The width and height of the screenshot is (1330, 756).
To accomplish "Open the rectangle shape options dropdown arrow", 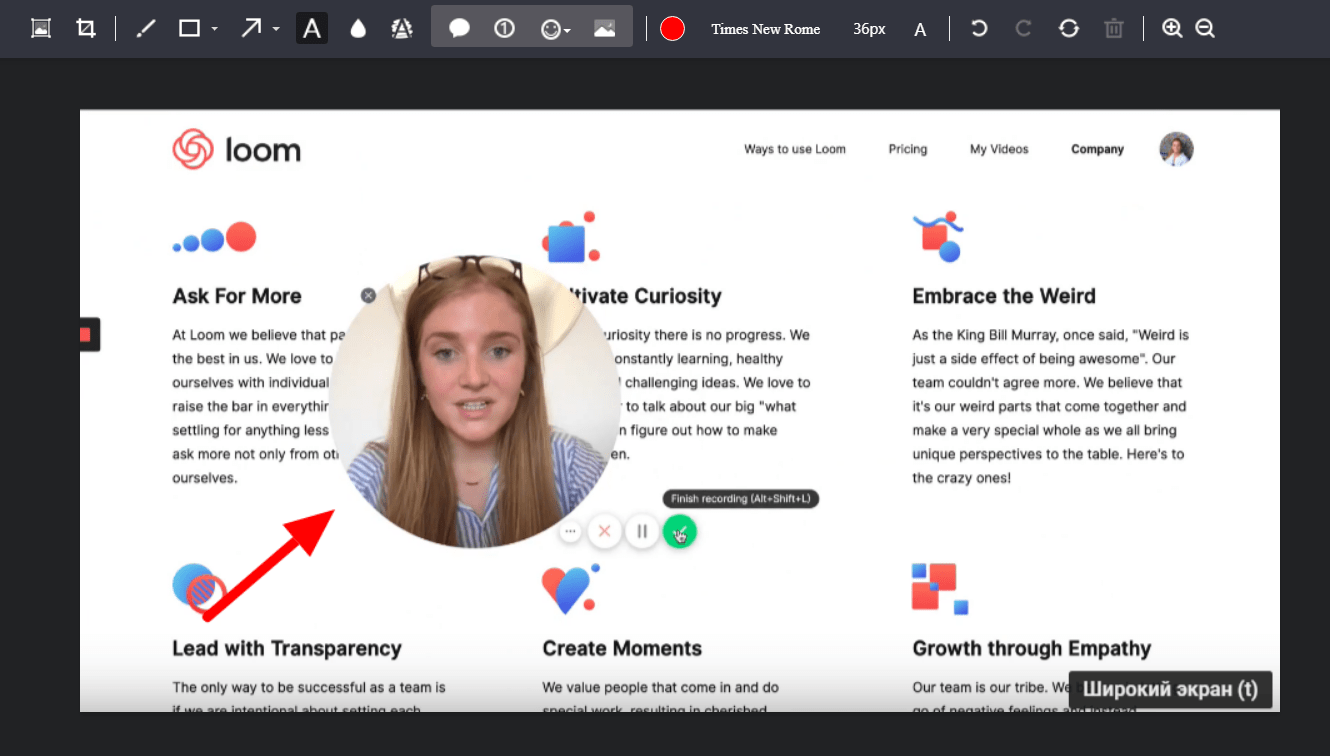I will coord(214,29).
